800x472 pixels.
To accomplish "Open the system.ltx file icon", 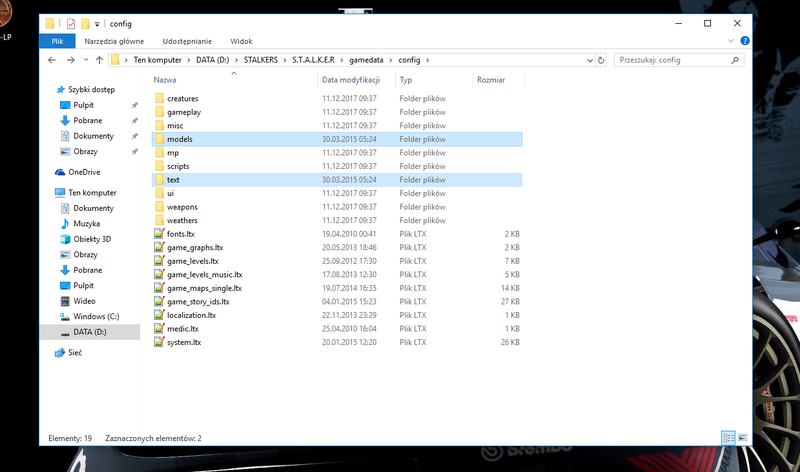I will click(159, 342).
